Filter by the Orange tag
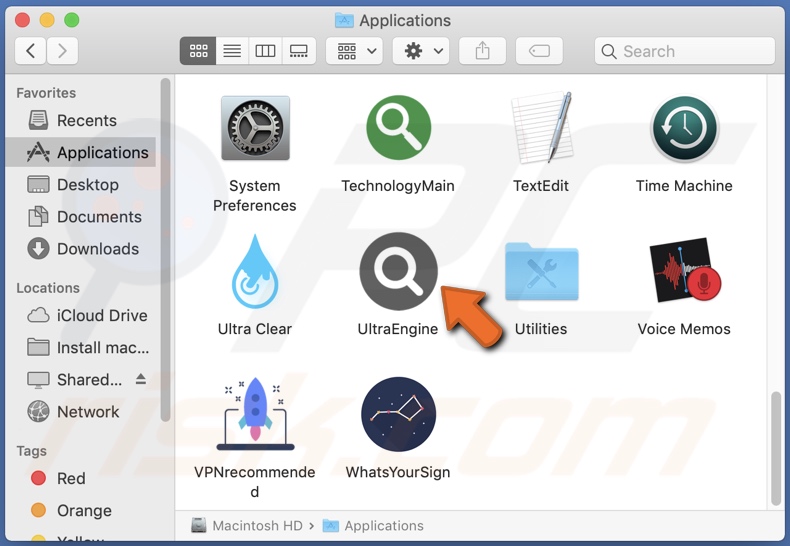This screenshot has width=790, height=546. coord(81,510)
